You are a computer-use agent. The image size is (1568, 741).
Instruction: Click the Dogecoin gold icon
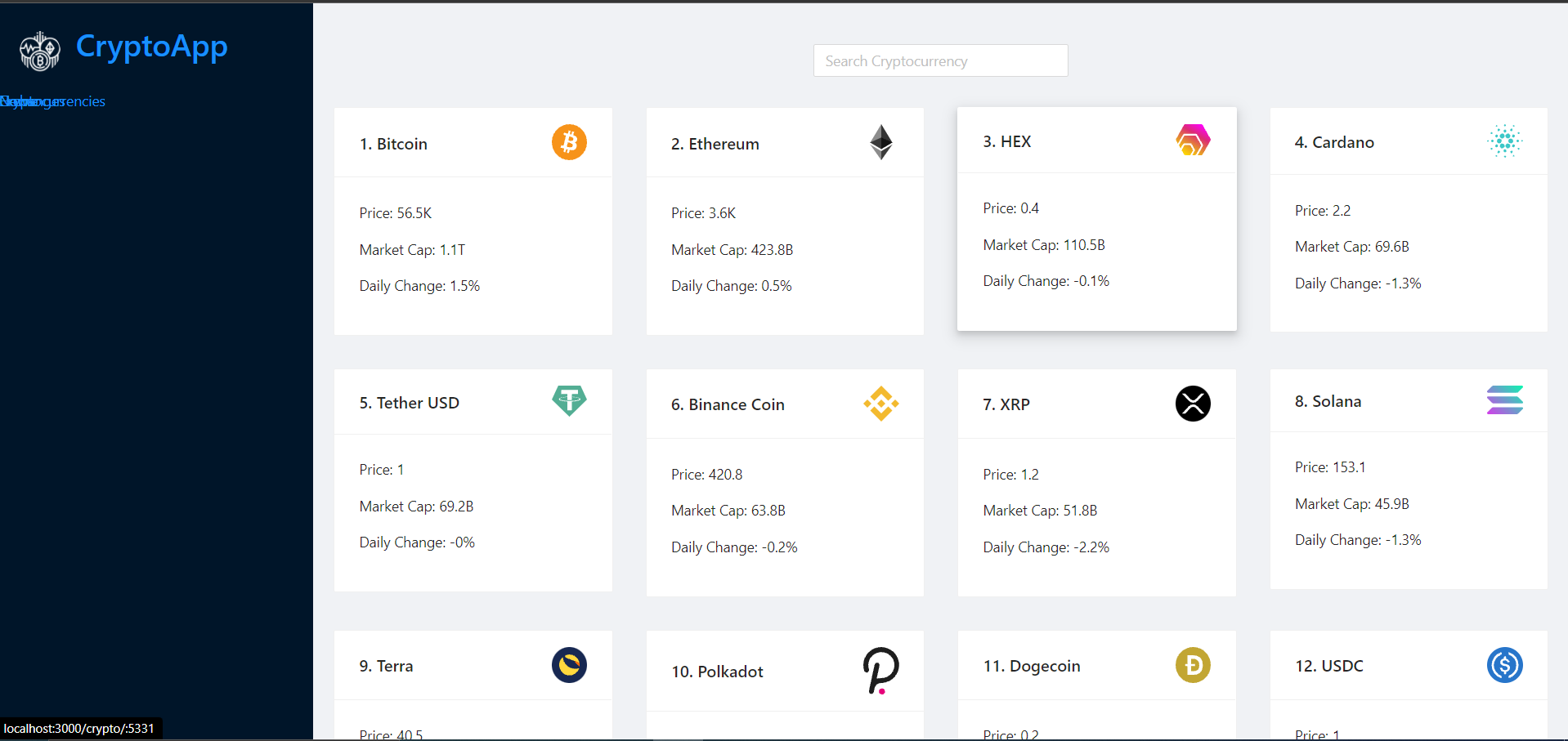[x=1193, y=665]
